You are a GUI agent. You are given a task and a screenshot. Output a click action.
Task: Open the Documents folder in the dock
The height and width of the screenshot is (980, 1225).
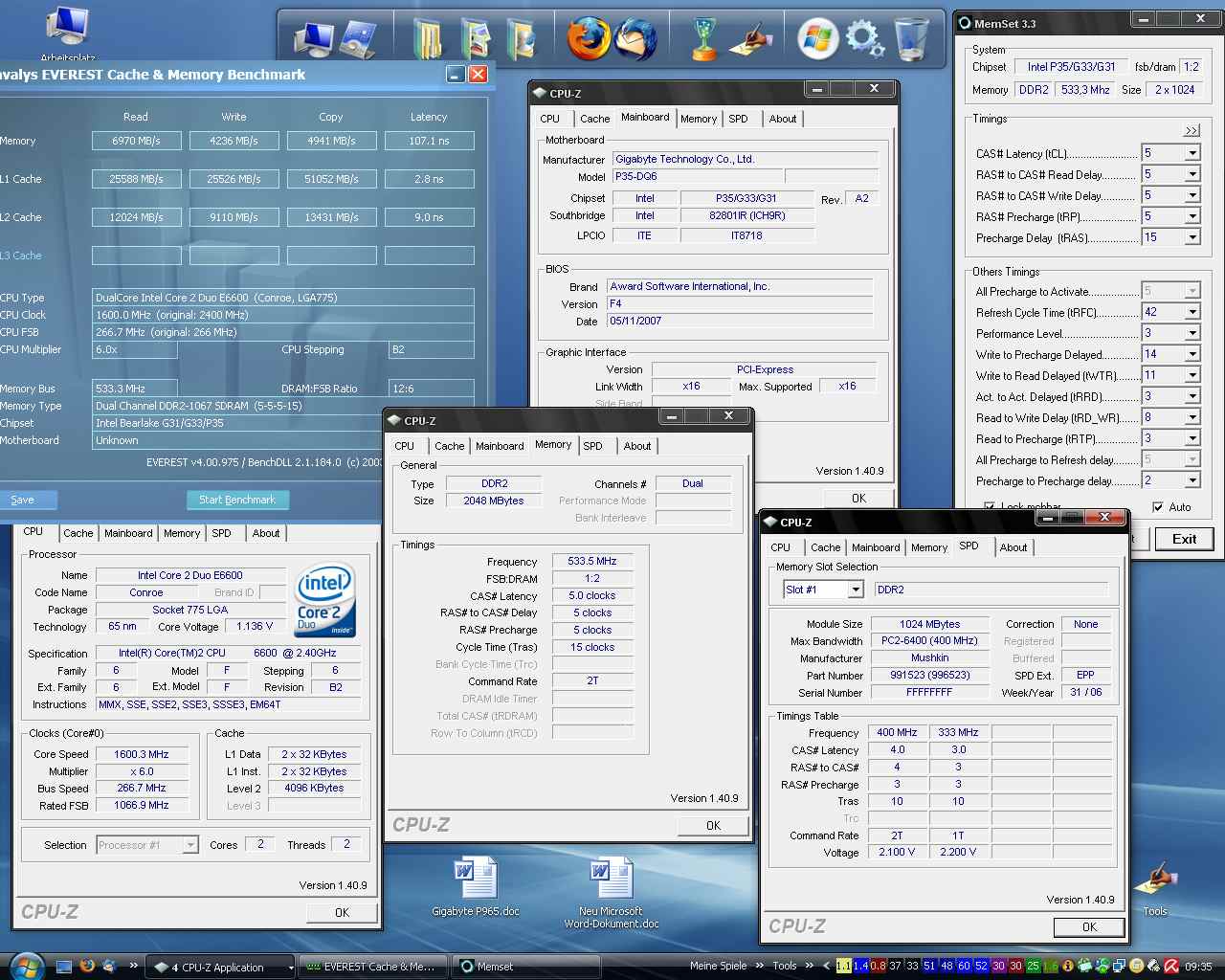click(428, 39)
